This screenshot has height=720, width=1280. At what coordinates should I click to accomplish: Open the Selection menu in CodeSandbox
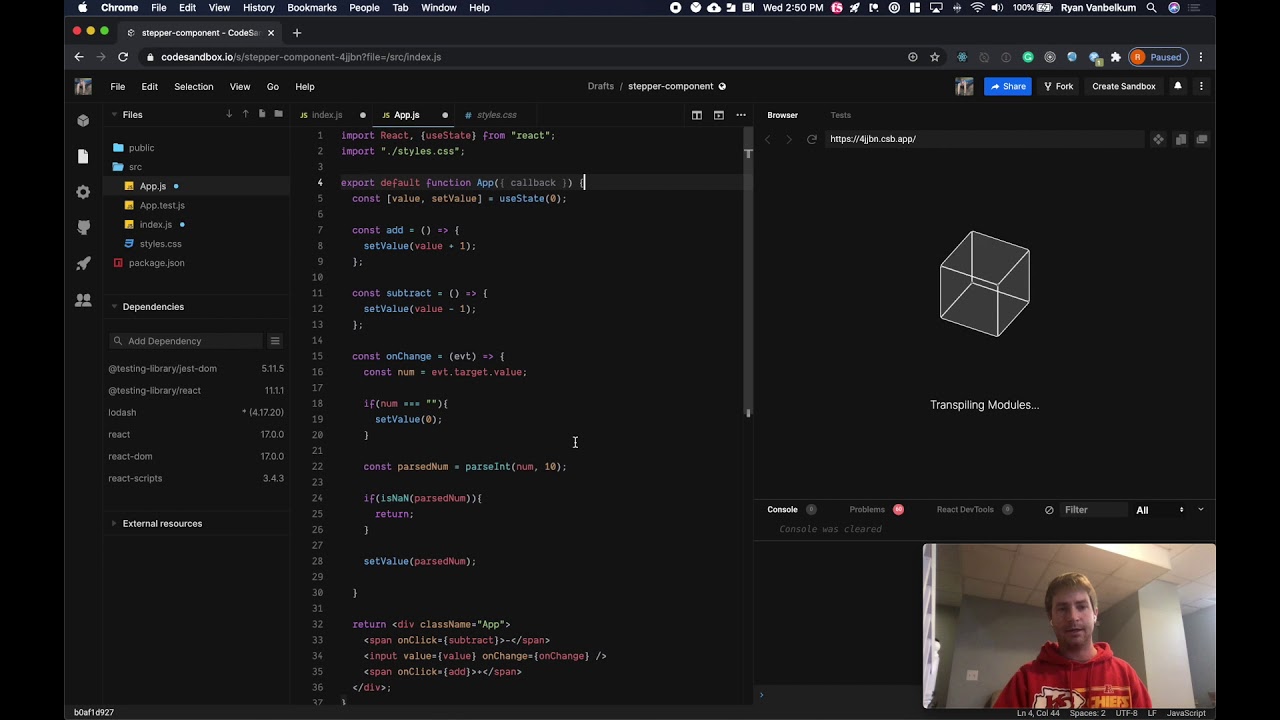click(194, 87)
